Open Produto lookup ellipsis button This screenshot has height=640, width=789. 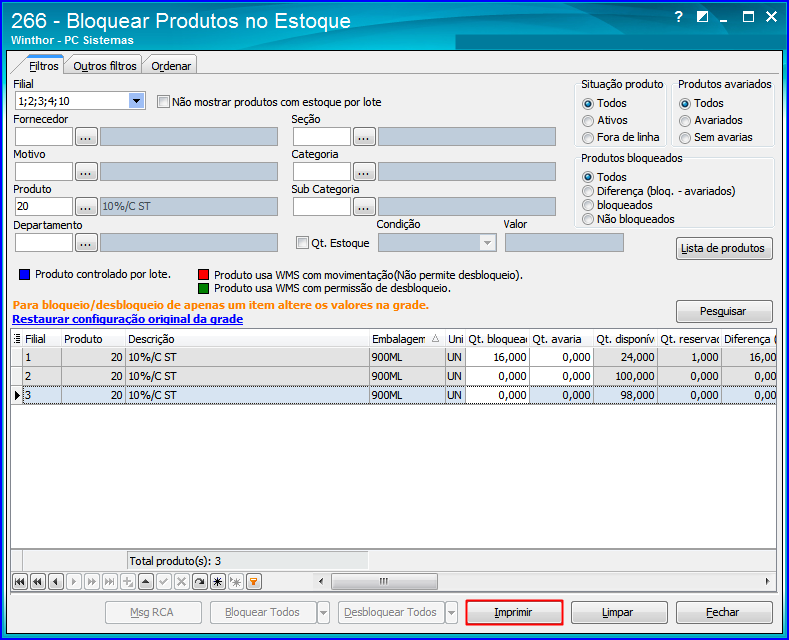click(86, 207)
